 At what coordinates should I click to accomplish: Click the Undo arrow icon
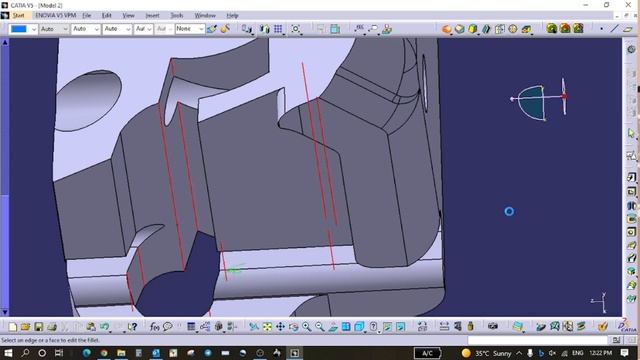[x=104, y=327]
